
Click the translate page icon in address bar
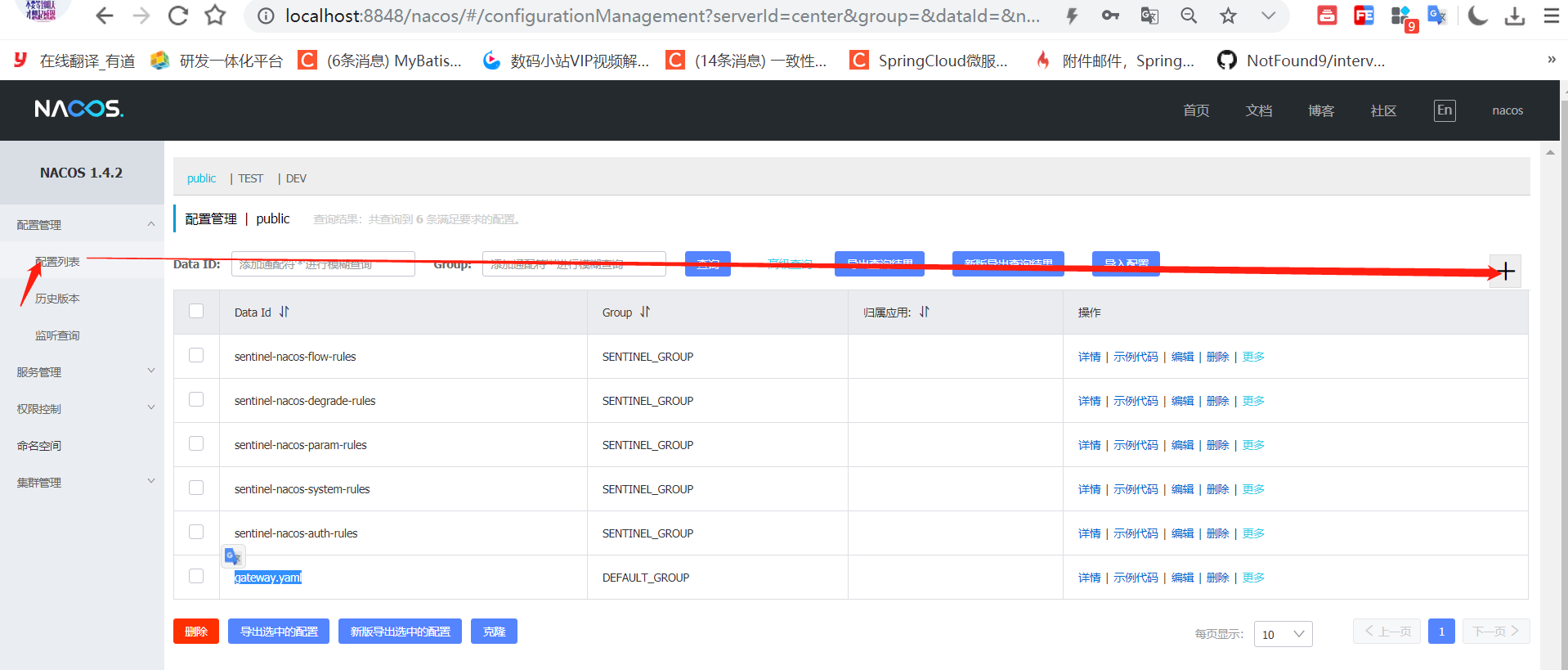[1149, 16]
